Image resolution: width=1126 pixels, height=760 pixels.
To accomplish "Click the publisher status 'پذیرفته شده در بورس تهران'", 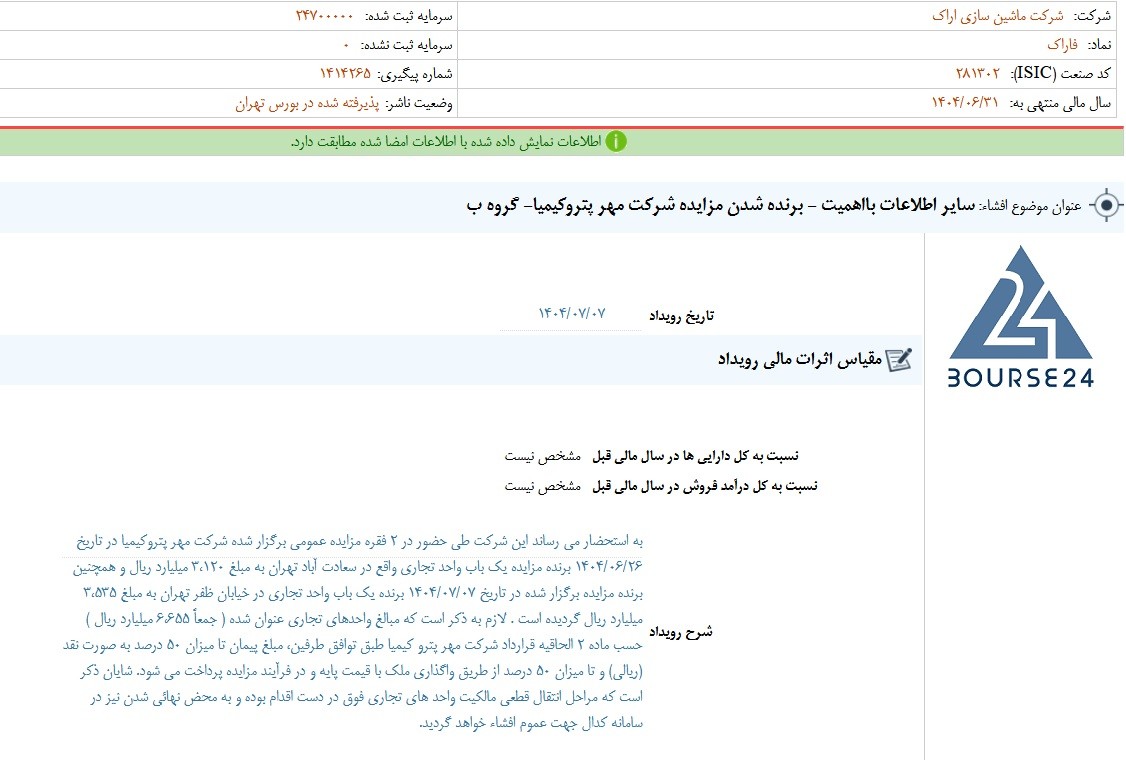I will tap(307, 103).
